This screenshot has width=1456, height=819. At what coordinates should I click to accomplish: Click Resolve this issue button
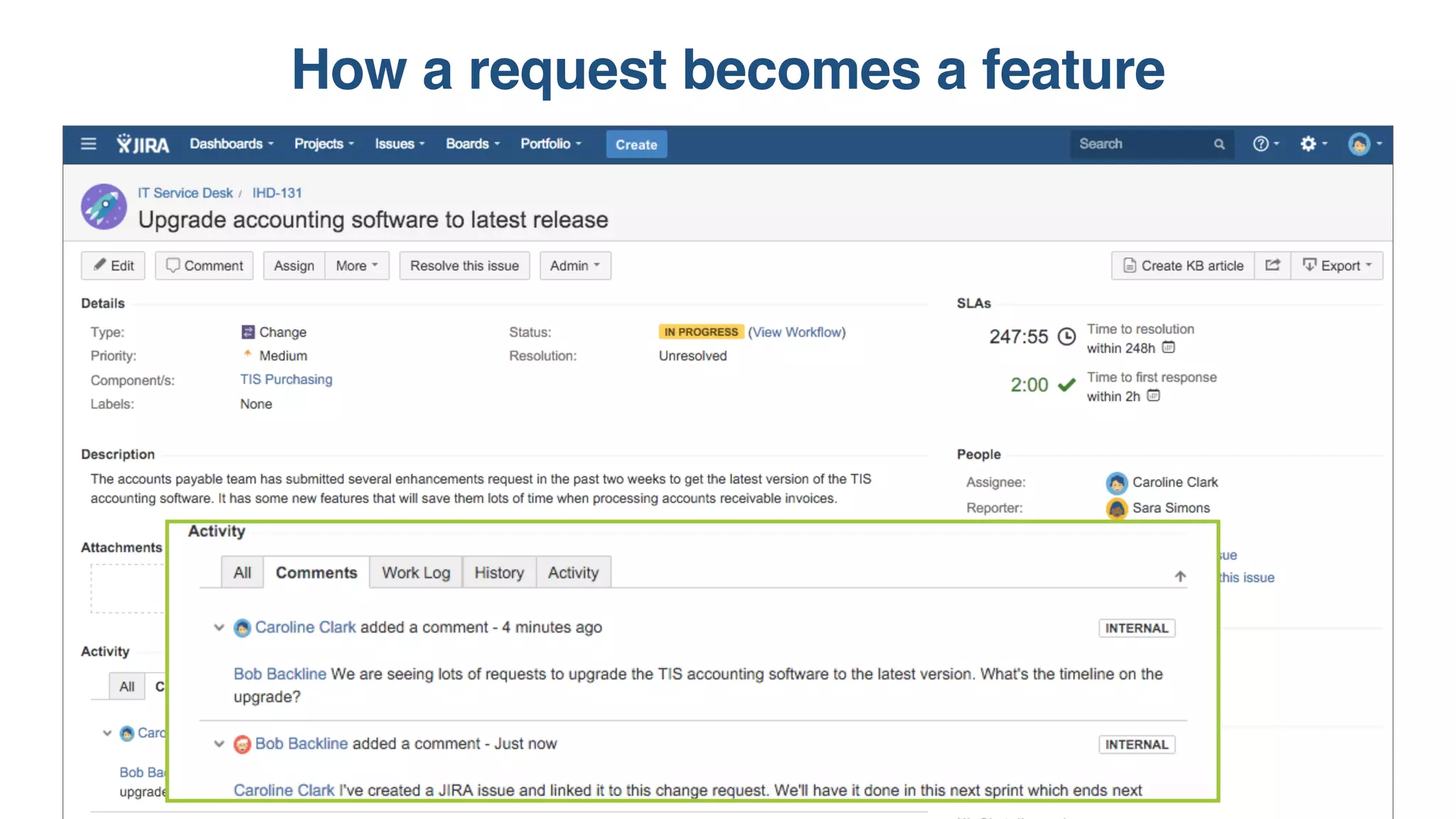pyautogui.click(x=464, y=265)
